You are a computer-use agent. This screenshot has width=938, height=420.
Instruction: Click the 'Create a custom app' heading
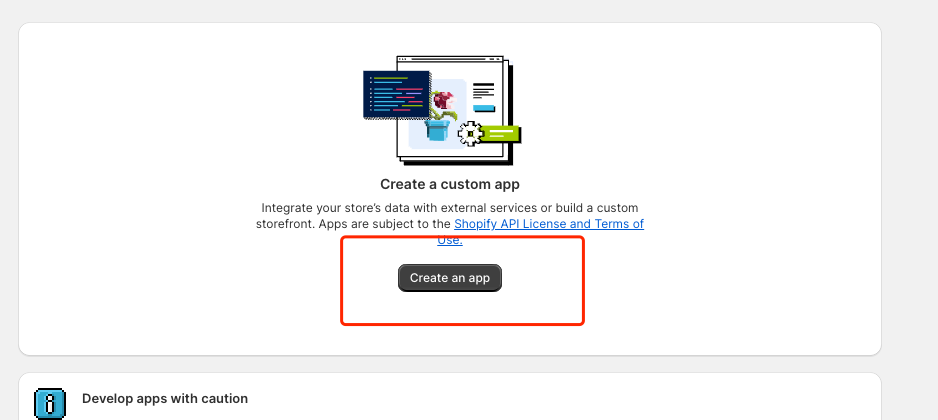(x=450, y=184)
